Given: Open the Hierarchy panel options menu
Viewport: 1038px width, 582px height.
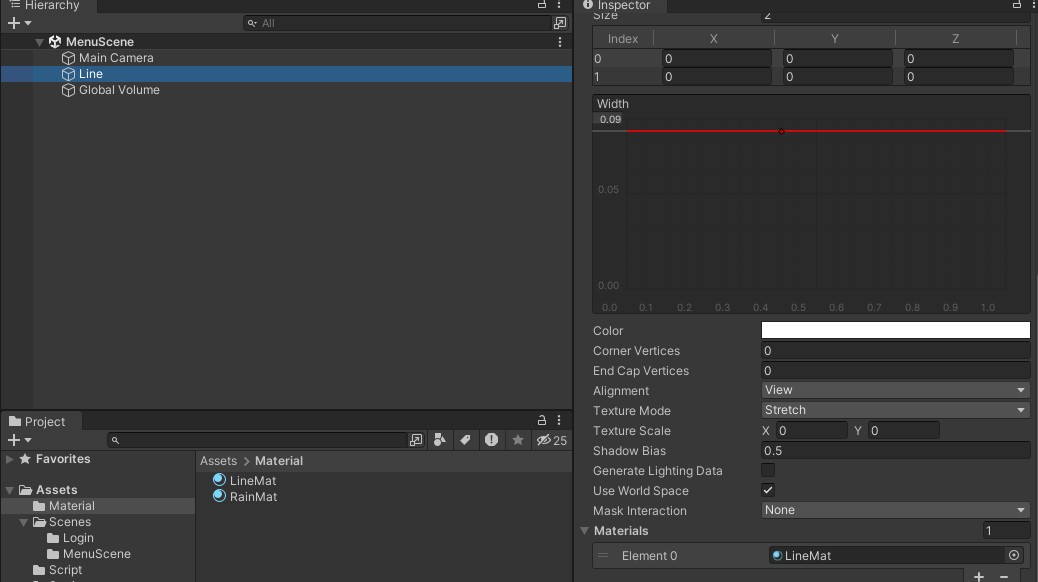Looking at the screenshot, I should [559, 5].
